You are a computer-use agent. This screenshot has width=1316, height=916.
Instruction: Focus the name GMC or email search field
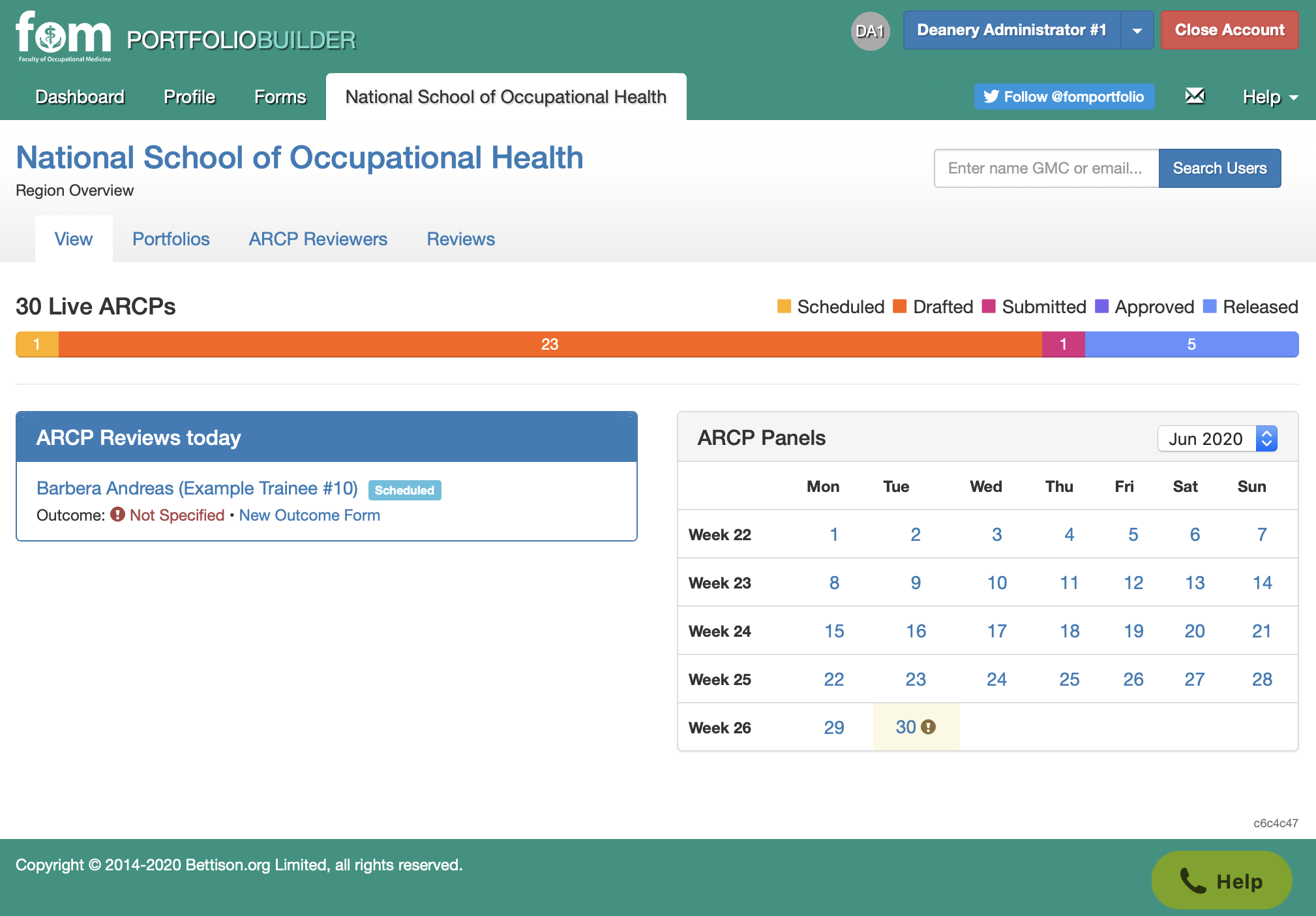tap(1046, 168)
